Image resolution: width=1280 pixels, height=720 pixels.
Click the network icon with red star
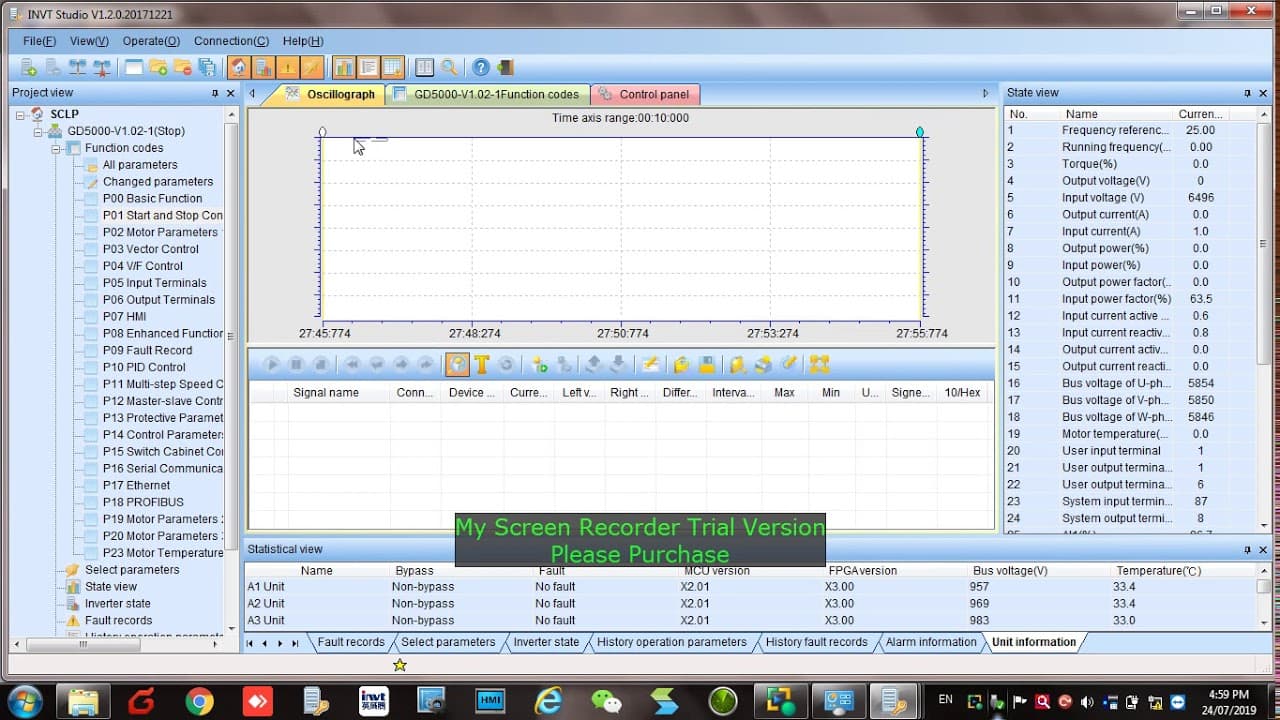(101, 68)
